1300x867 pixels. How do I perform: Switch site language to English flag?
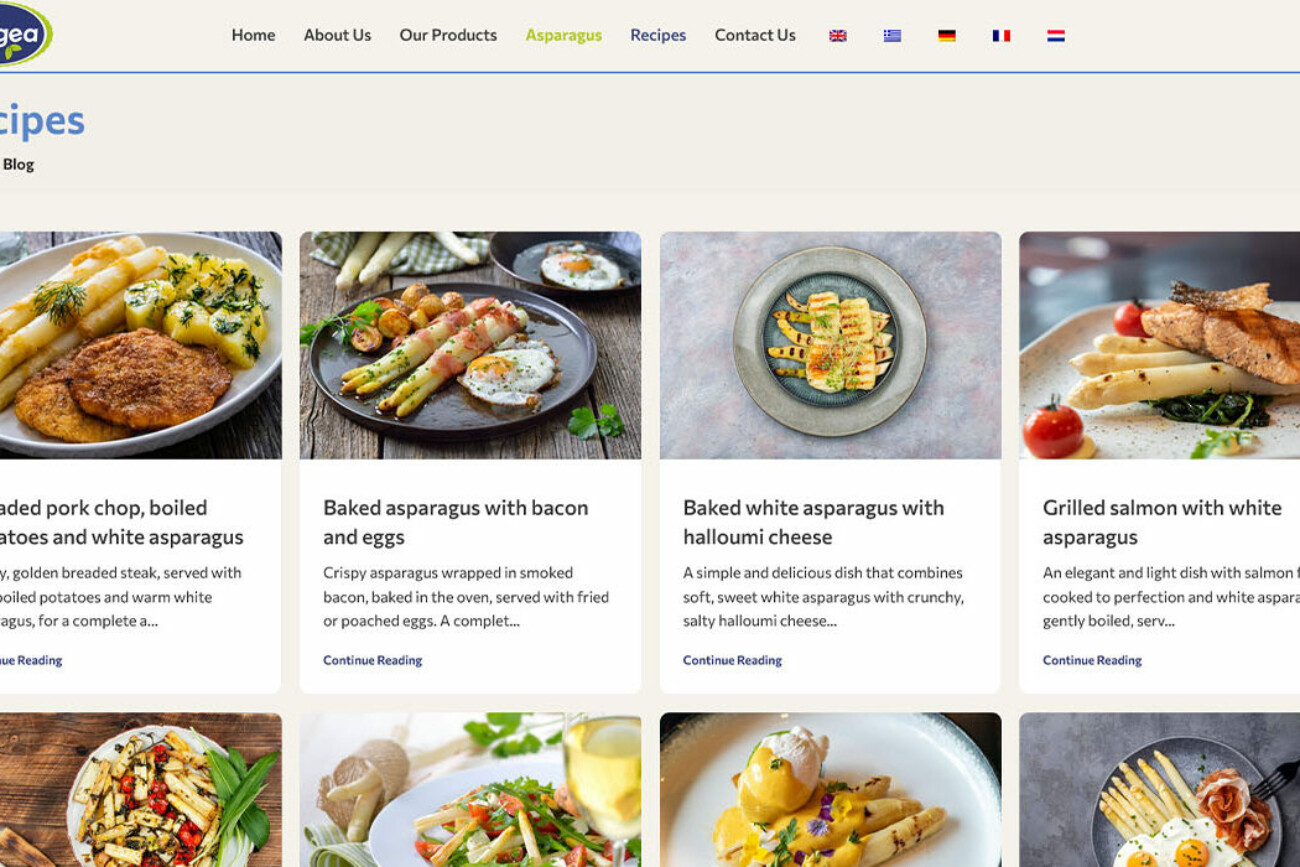(838, 36)
